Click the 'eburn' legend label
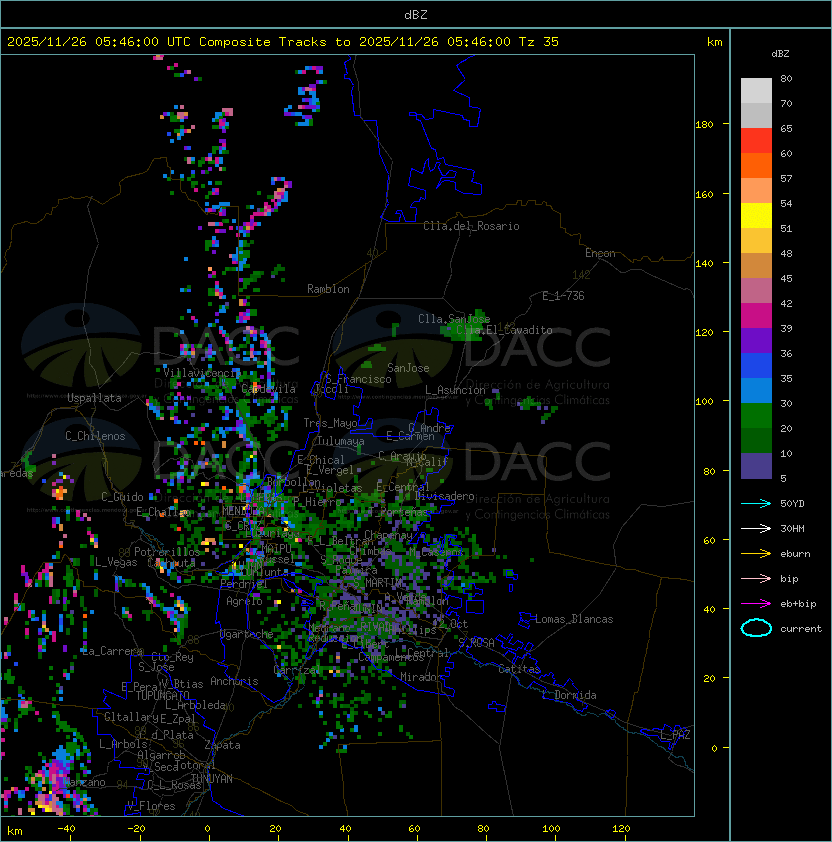 pos(795,554)
